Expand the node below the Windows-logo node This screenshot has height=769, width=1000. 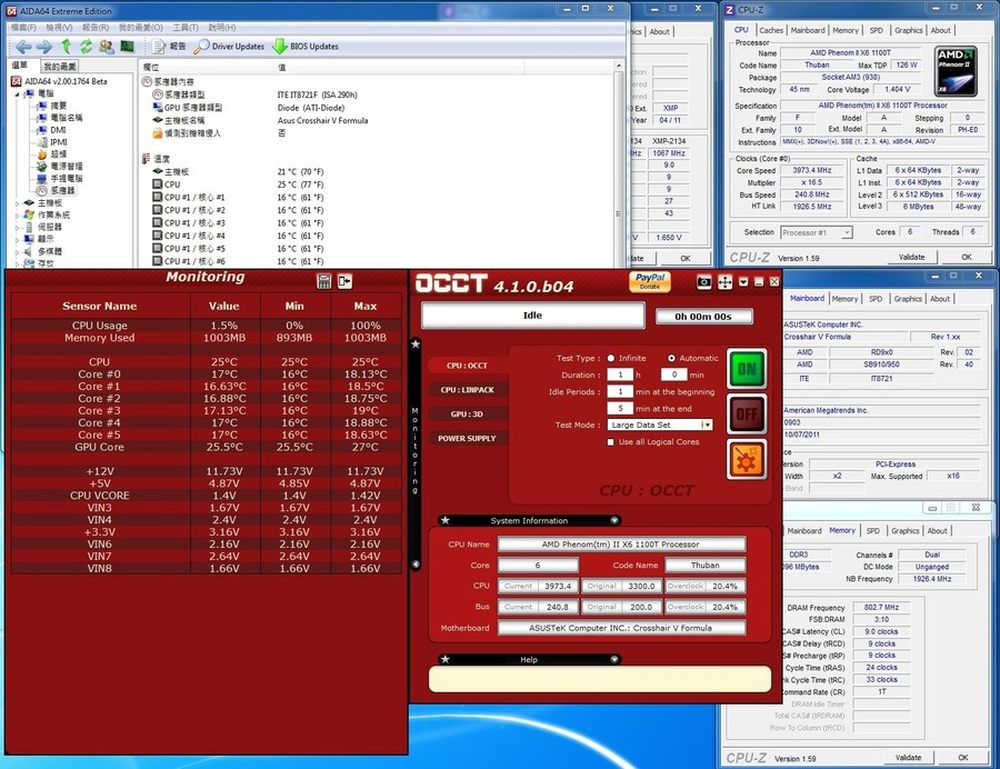click(17, 227)
